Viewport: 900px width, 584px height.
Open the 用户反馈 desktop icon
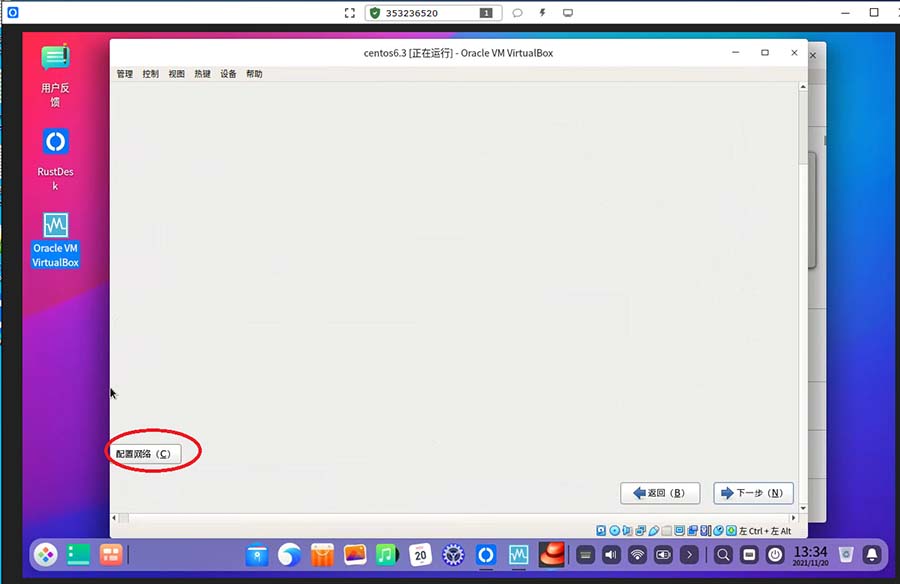55,75
